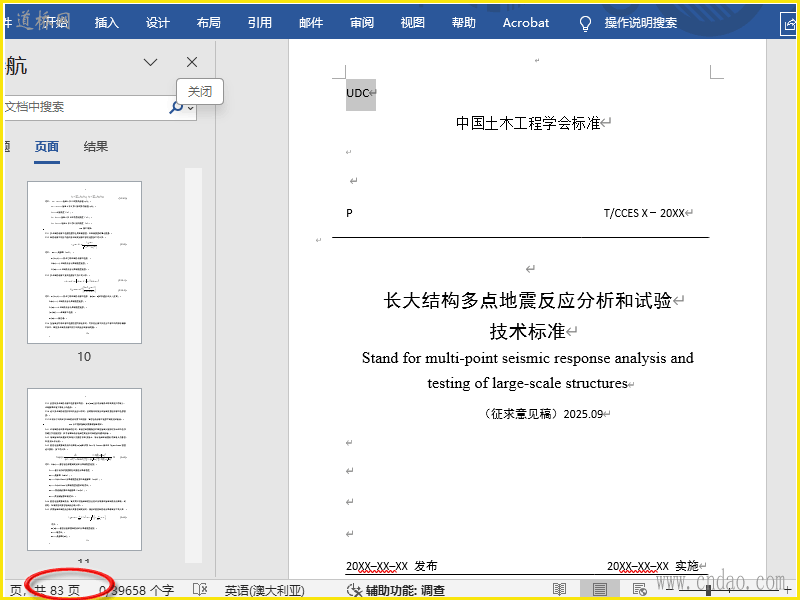The height and width of the screenshot is (600, 800).
Task: Click the title 长大结构多点地震反应分析和试验
Action: click(528, 301)
